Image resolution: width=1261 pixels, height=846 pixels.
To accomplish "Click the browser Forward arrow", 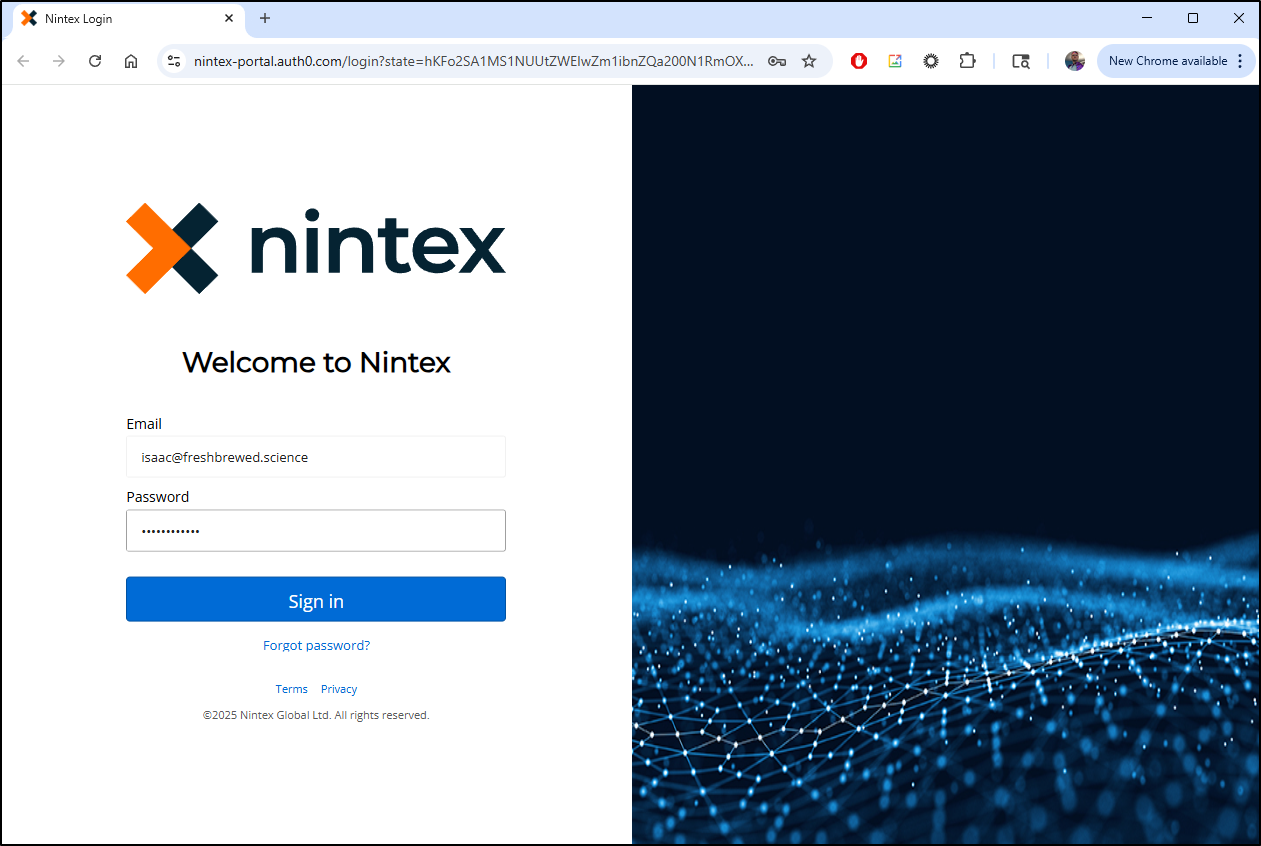I will (x=59, y=61).
